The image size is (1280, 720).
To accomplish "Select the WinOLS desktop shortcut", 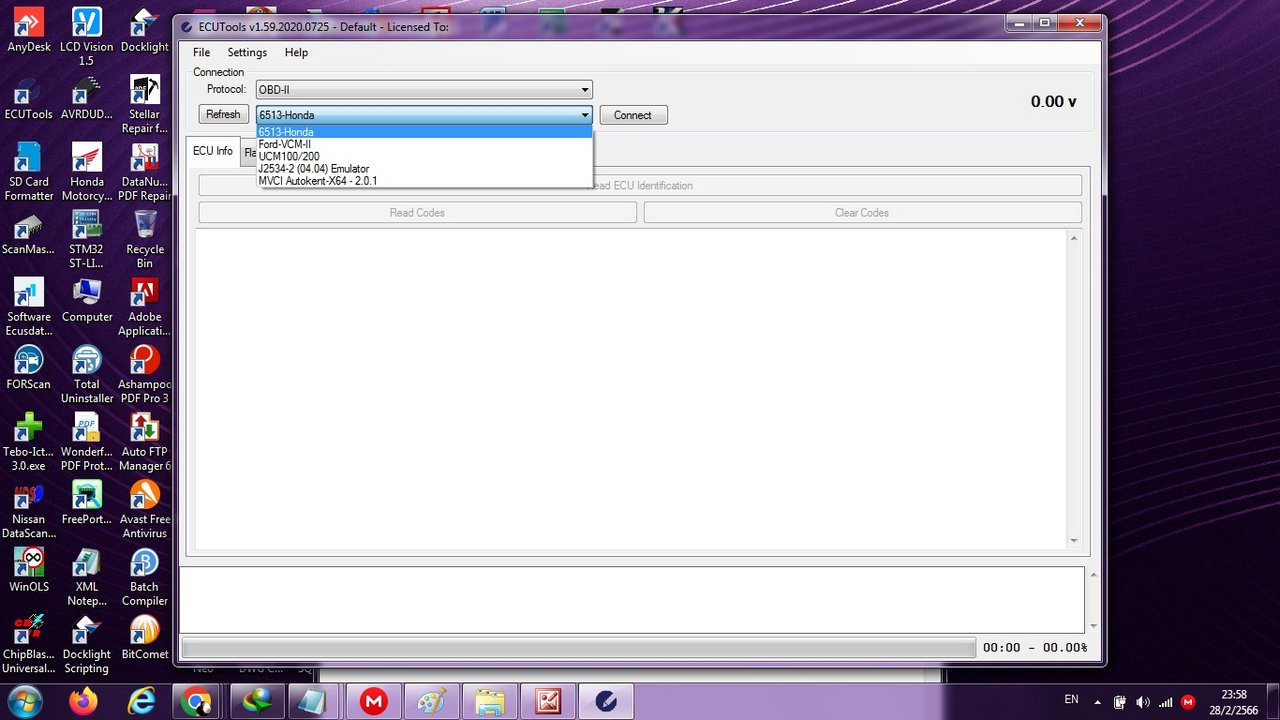I will point(29,570).
